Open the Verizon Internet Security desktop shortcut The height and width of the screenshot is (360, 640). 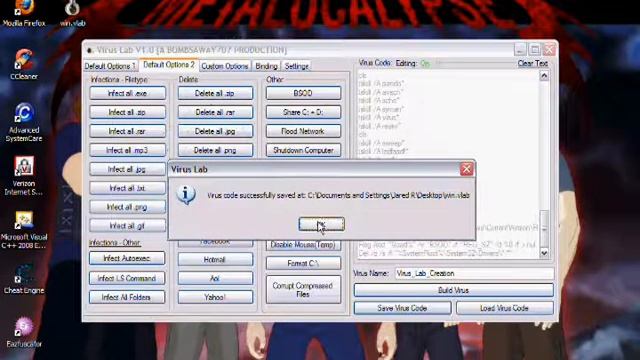click(24, 176)
